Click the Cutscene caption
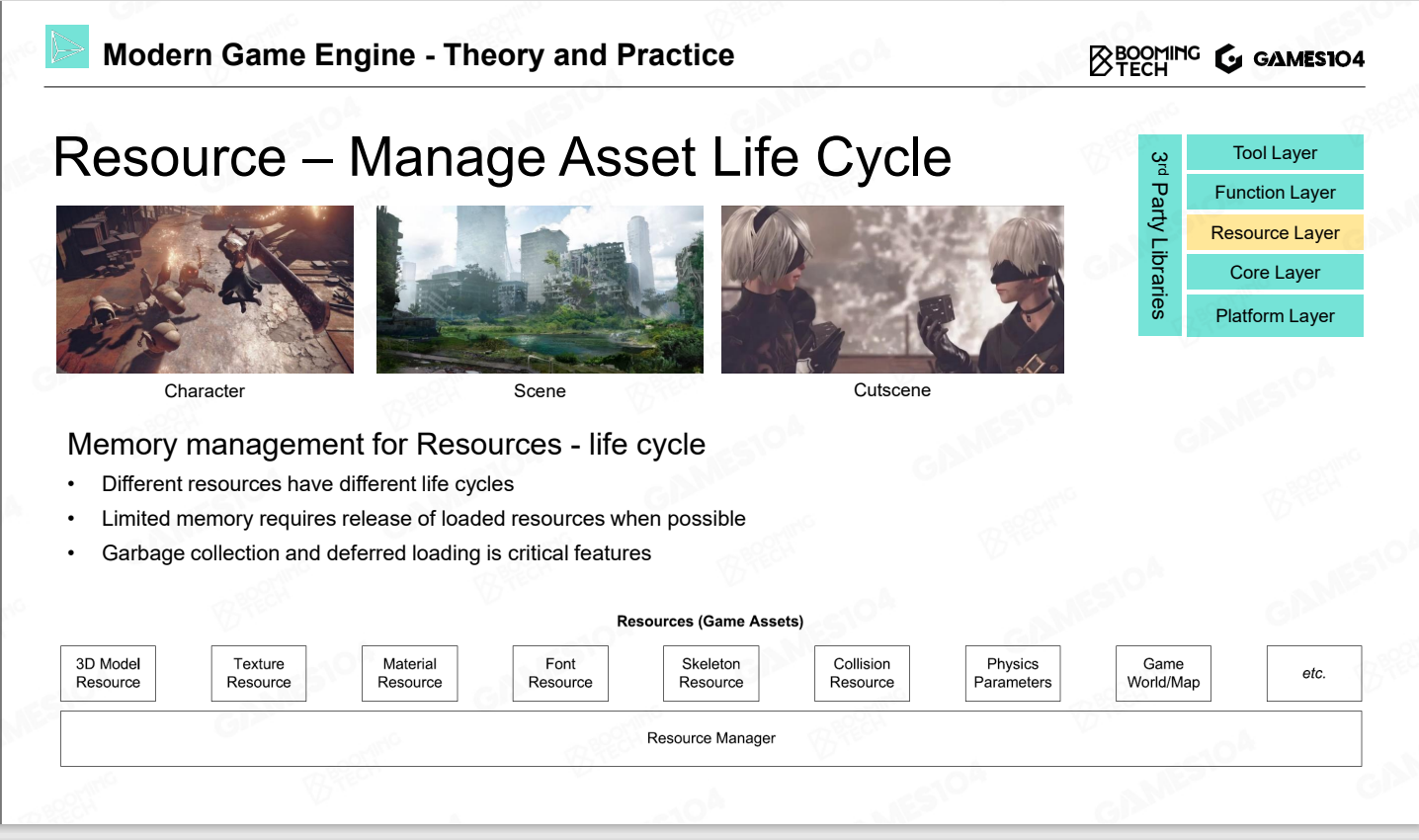 coord(892,390)
